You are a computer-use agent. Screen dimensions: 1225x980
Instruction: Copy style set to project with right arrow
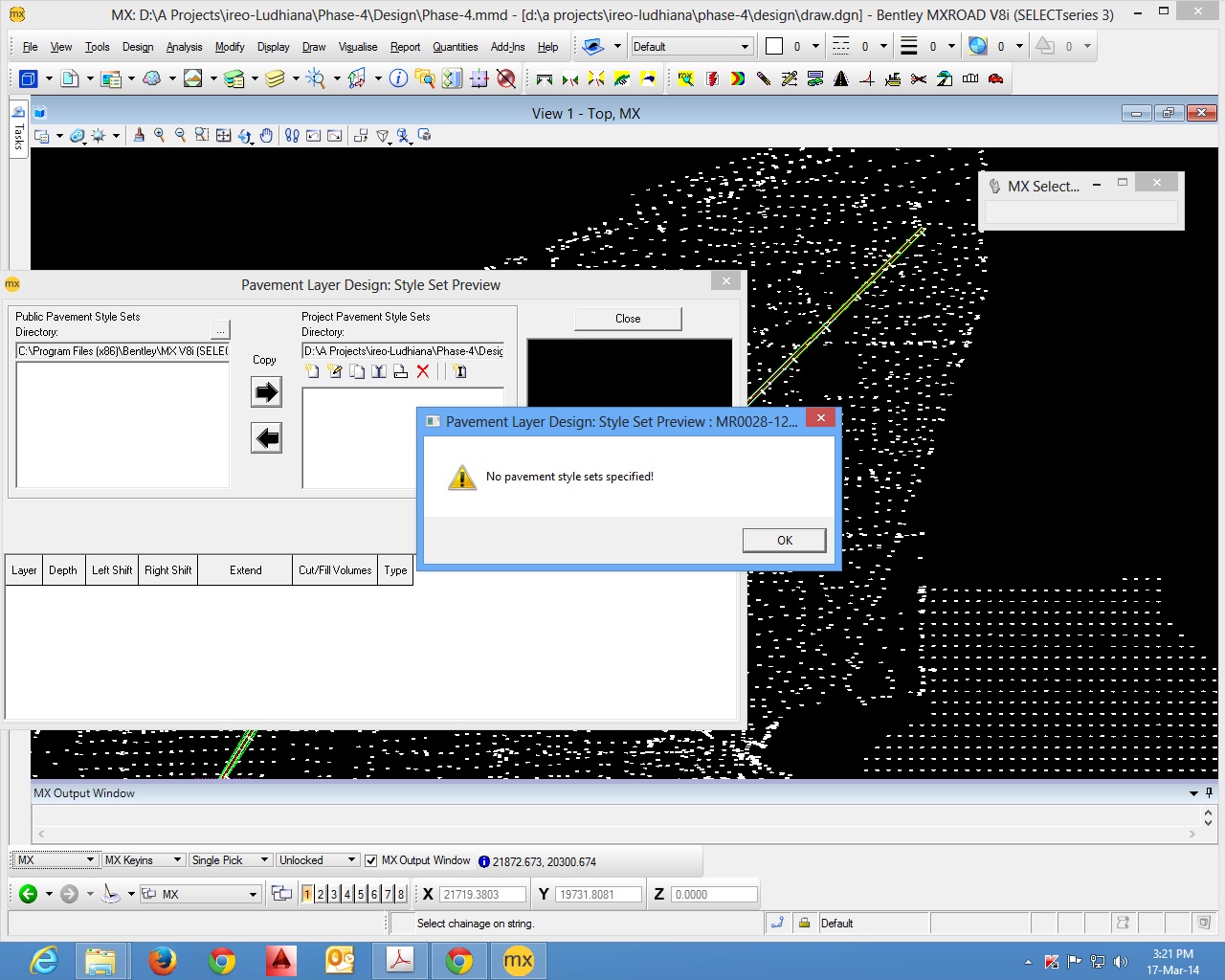pyautogui.click(x=266, y=391)
